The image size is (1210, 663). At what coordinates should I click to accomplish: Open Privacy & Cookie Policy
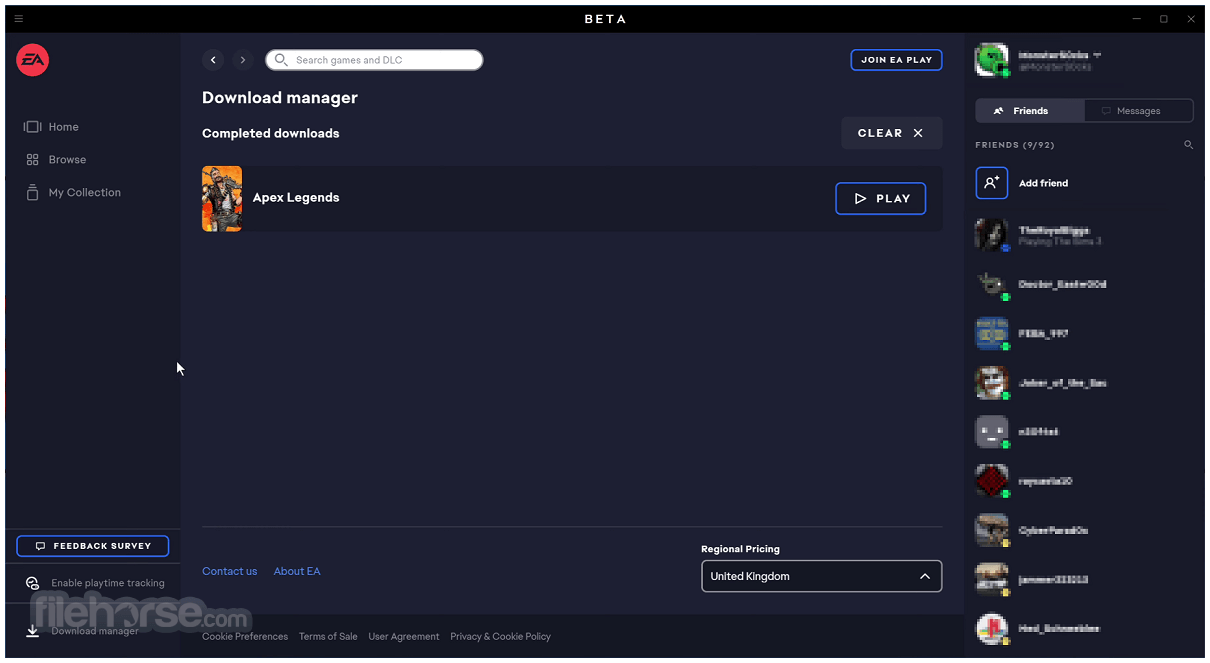pyautogui.click(x=500, y=637)
